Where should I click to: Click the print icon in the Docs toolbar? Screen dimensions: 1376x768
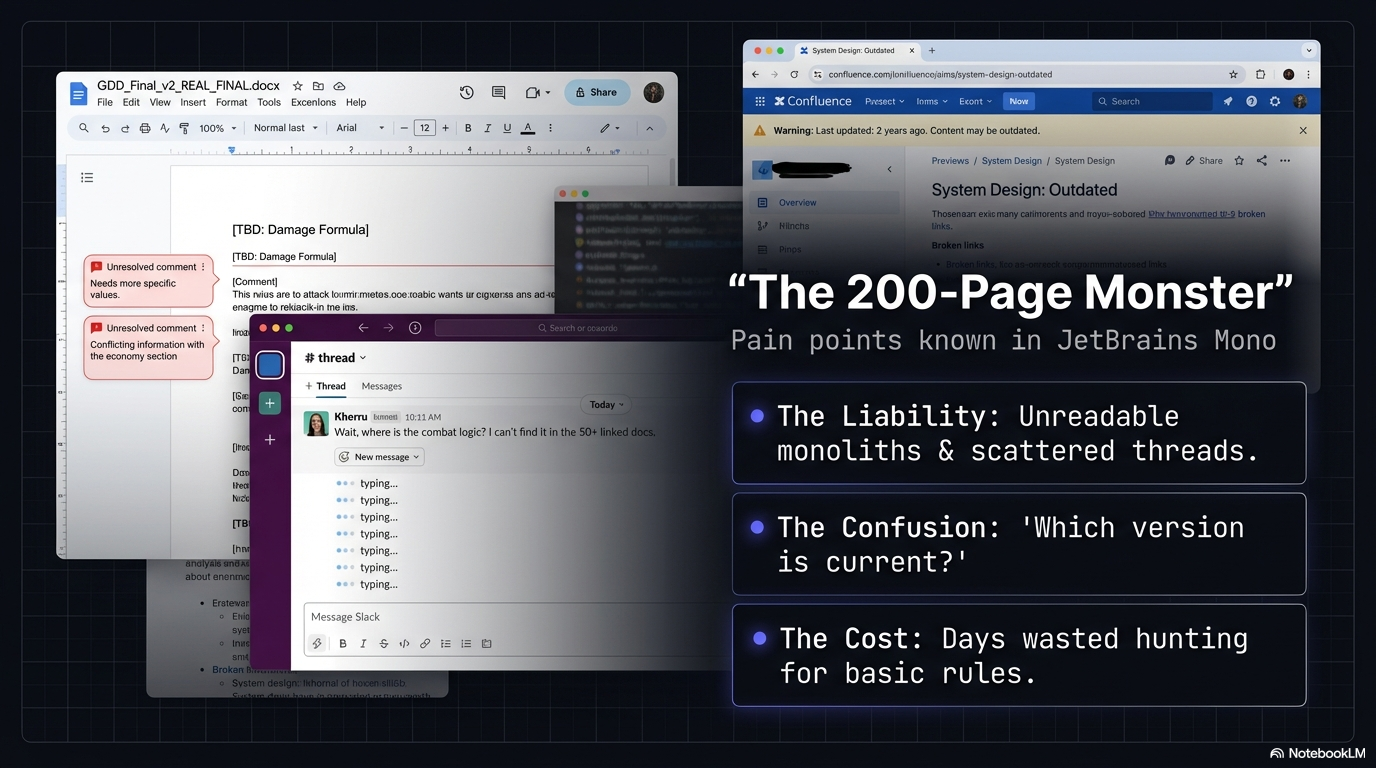tap(144, 128)
